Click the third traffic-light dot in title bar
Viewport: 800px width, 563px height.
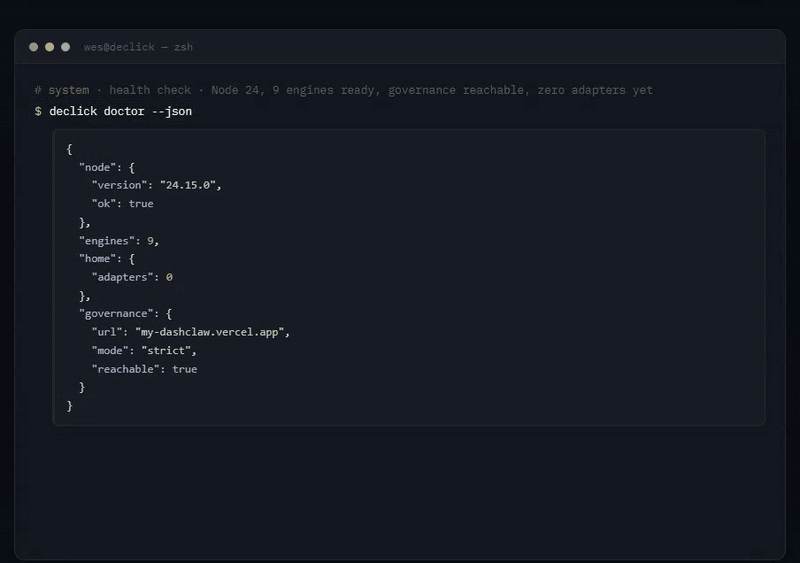[x=65, y=47]
